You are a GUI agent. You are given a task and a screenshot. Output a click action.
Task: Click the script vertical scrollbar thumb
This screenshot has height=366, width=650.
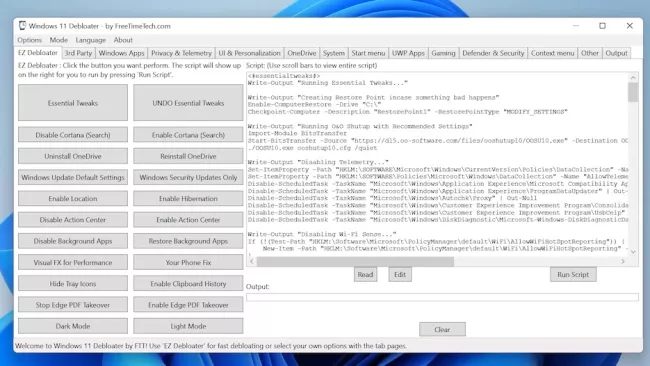point(633,92)
